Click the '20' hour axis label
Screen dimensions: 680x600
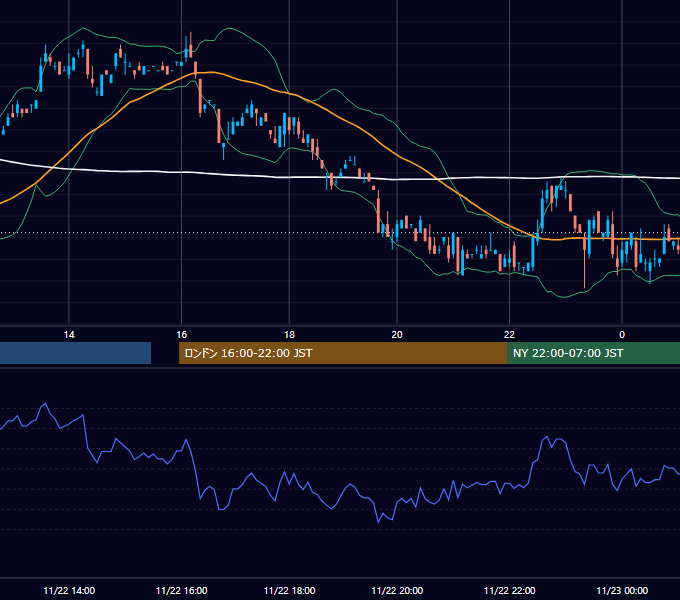(397, 335)
